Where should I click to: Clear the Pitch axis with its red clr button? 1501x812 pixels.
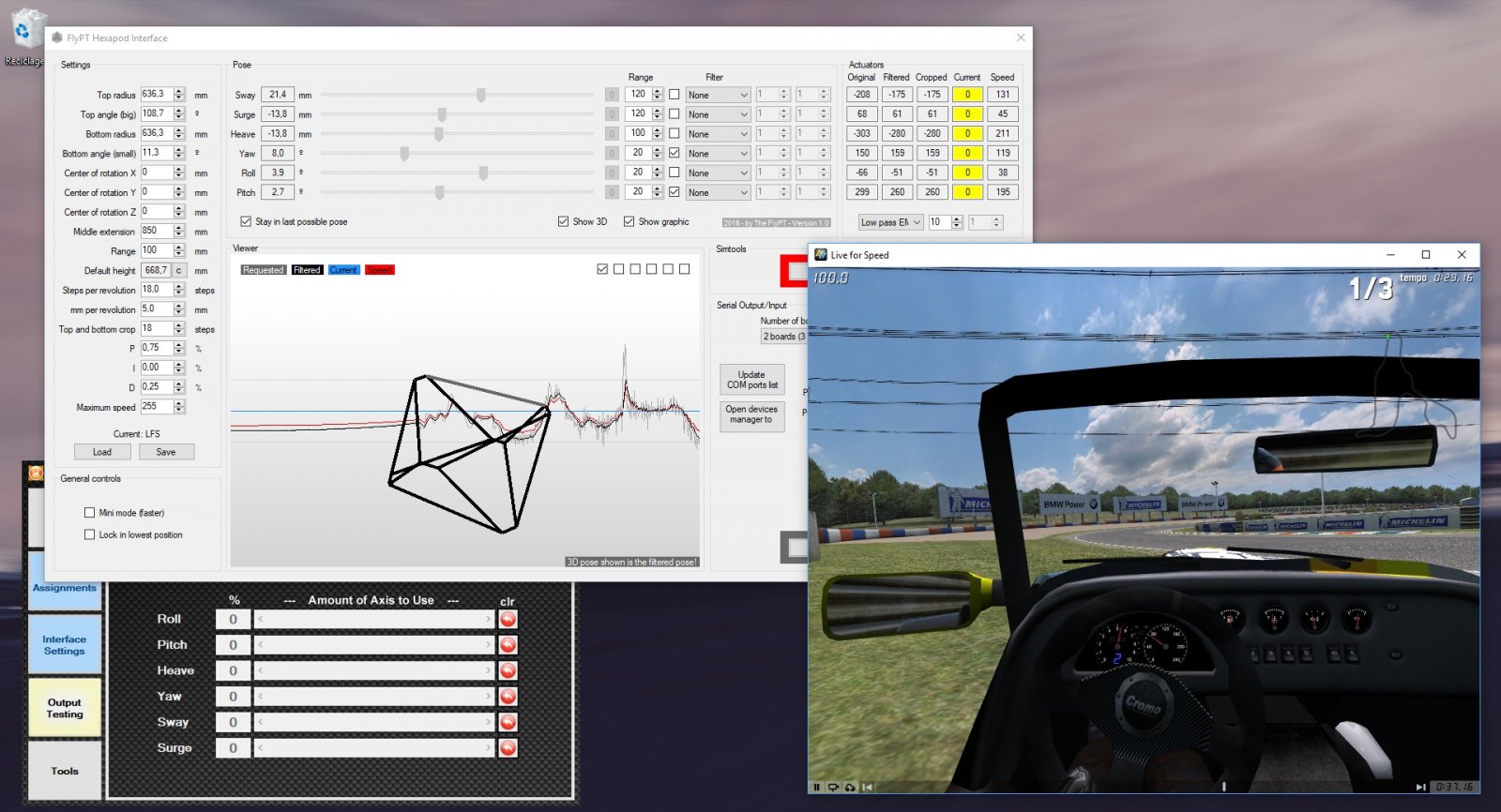coord(508,645)
